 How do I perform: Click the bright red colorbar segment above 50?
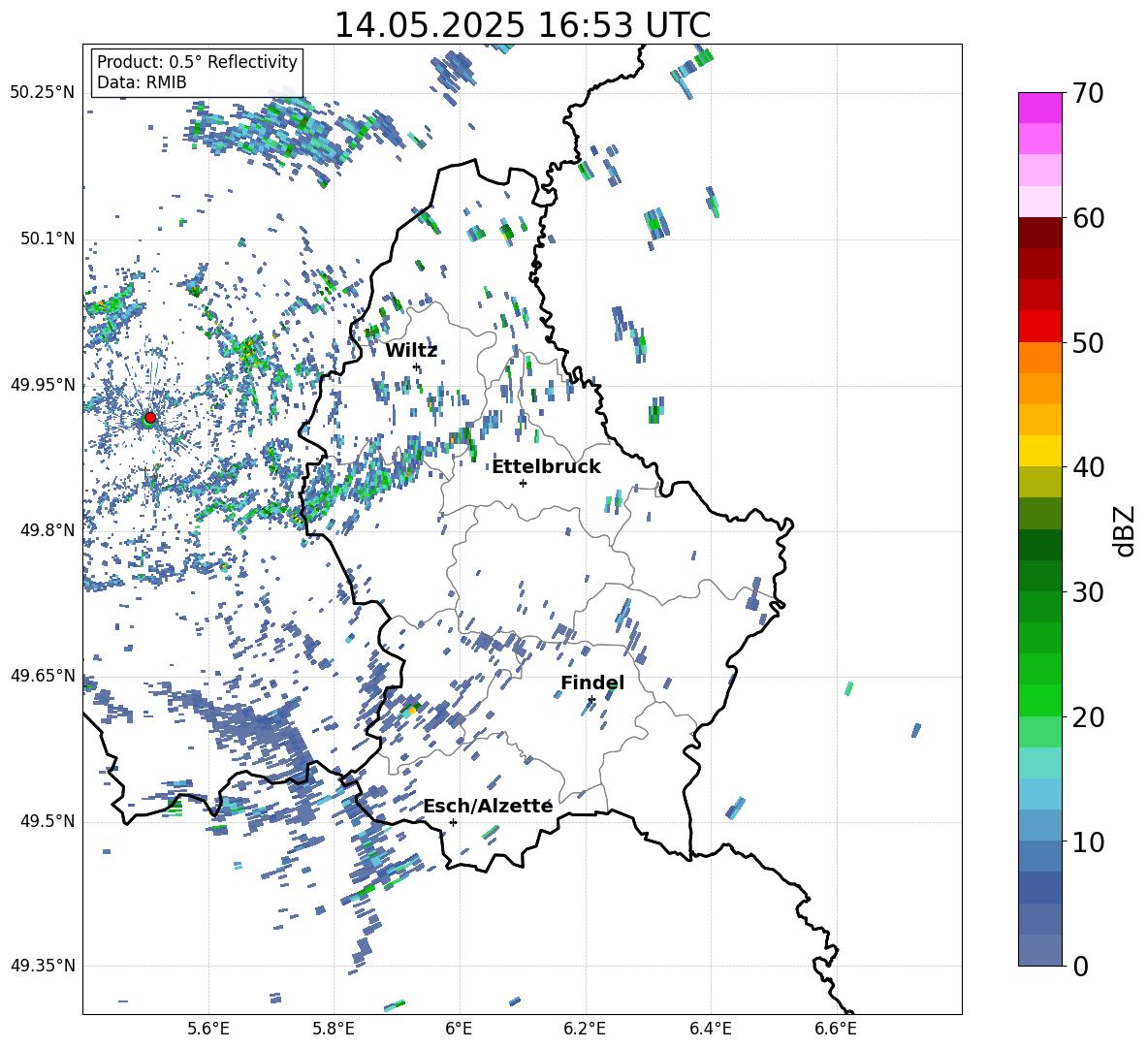pyautogui.click(x=1039, y=327)
